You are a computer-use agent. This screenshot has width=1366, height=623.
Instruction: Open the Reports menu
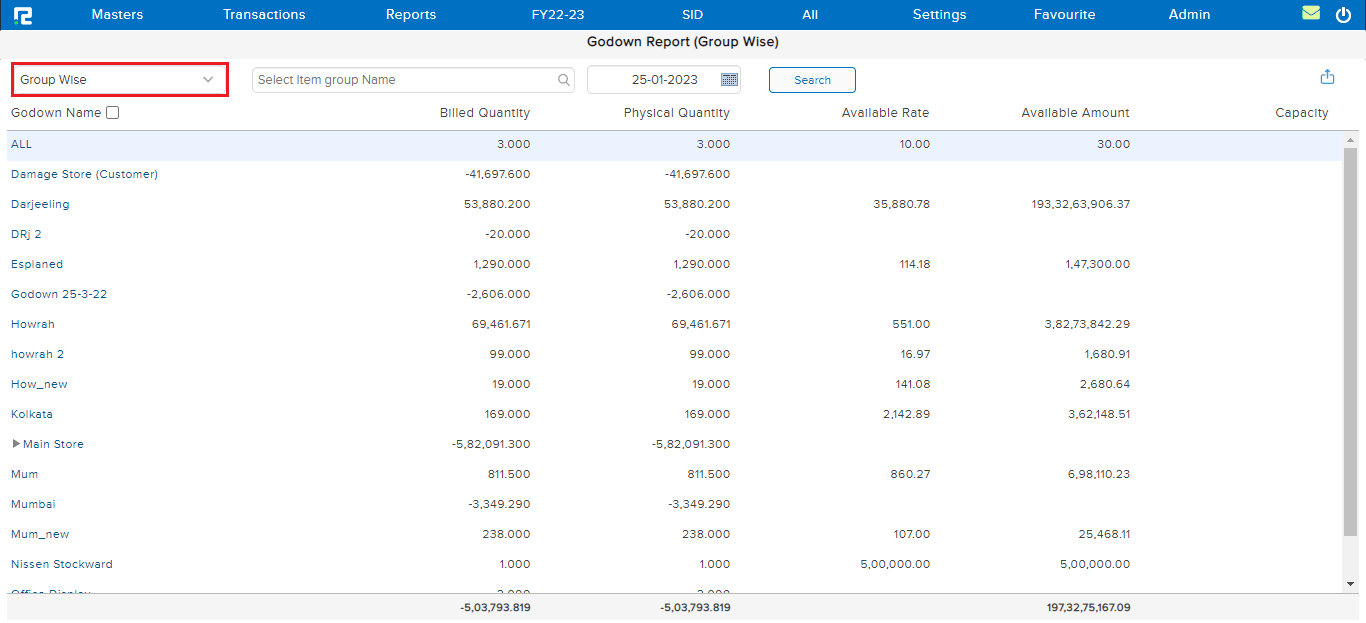411,15
